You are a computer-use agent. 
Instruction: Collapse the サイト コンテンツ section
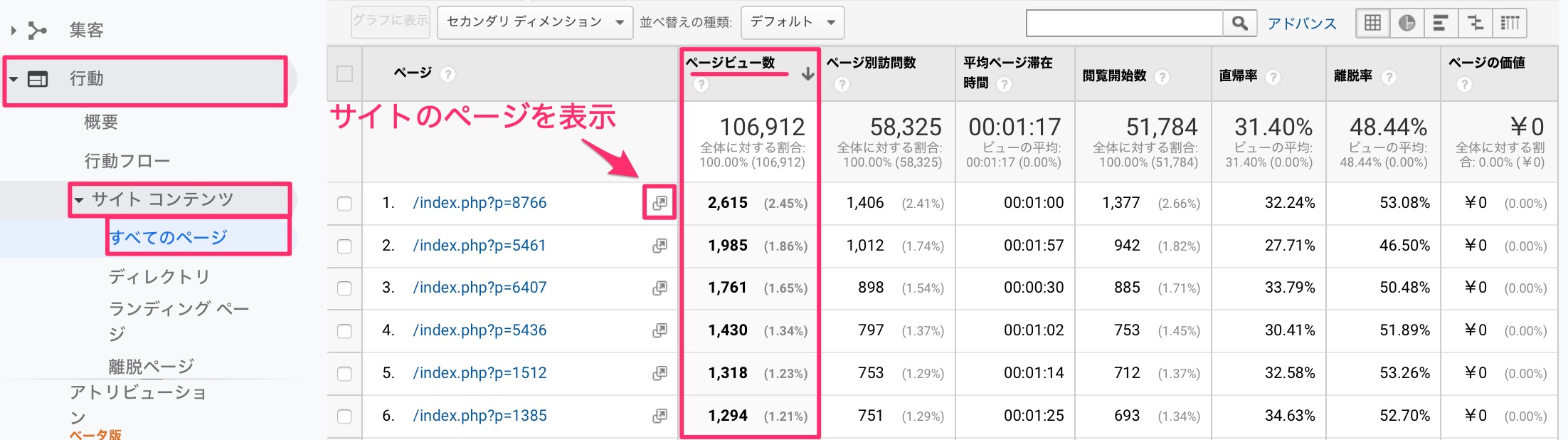tap(79, 200)
